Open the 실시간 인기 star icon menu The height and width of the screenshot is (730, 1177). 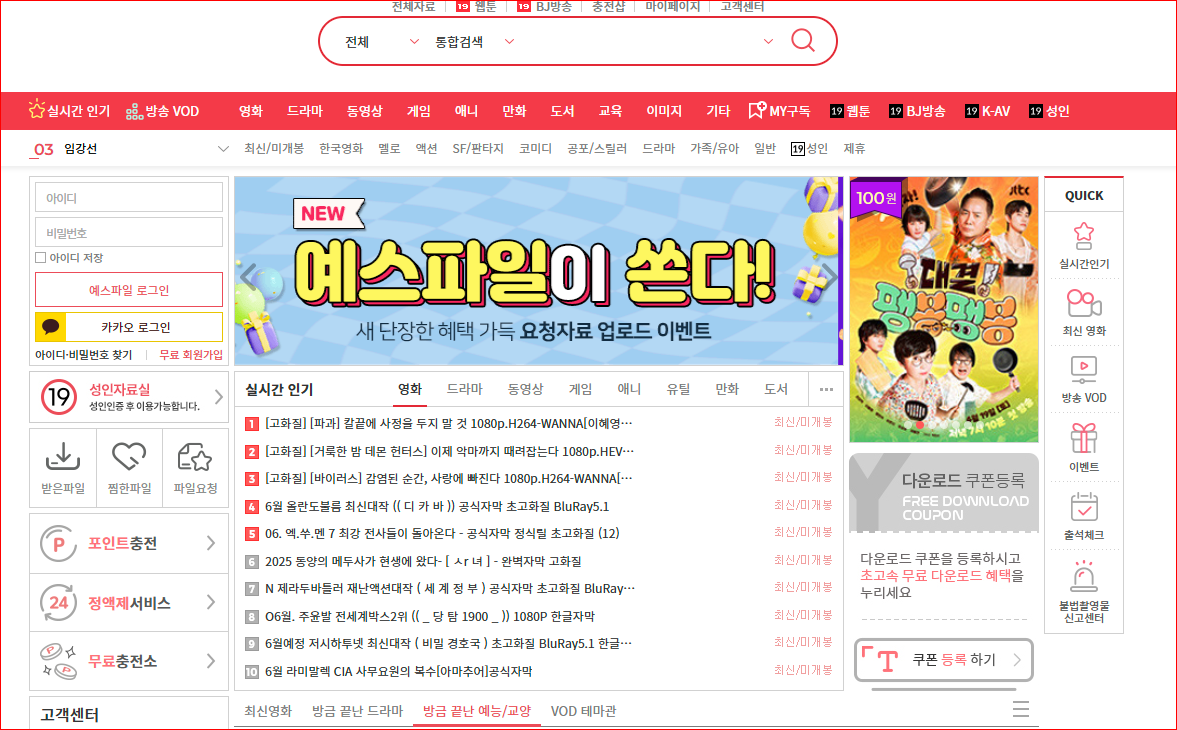click(69, 111)
